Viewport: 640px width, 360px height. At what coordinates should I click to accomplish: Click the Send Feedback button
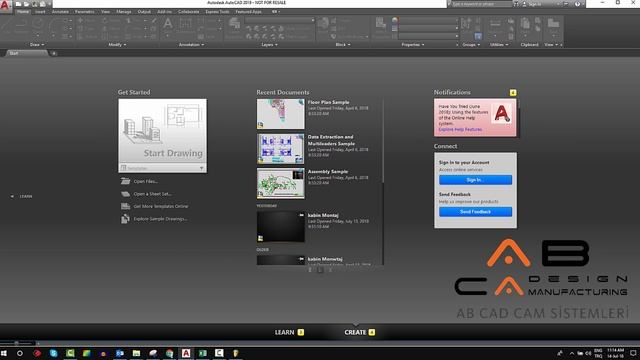475,211
